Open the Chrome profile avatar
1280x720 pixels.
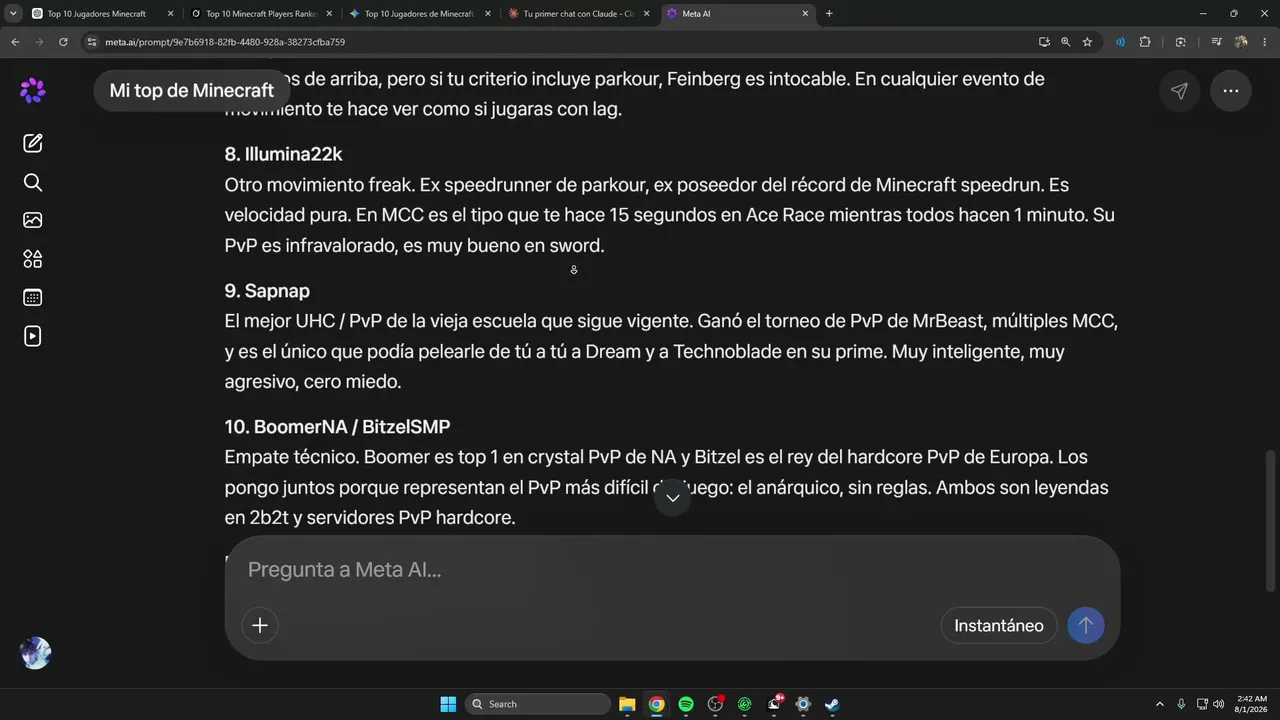(x=1241, y=42)
